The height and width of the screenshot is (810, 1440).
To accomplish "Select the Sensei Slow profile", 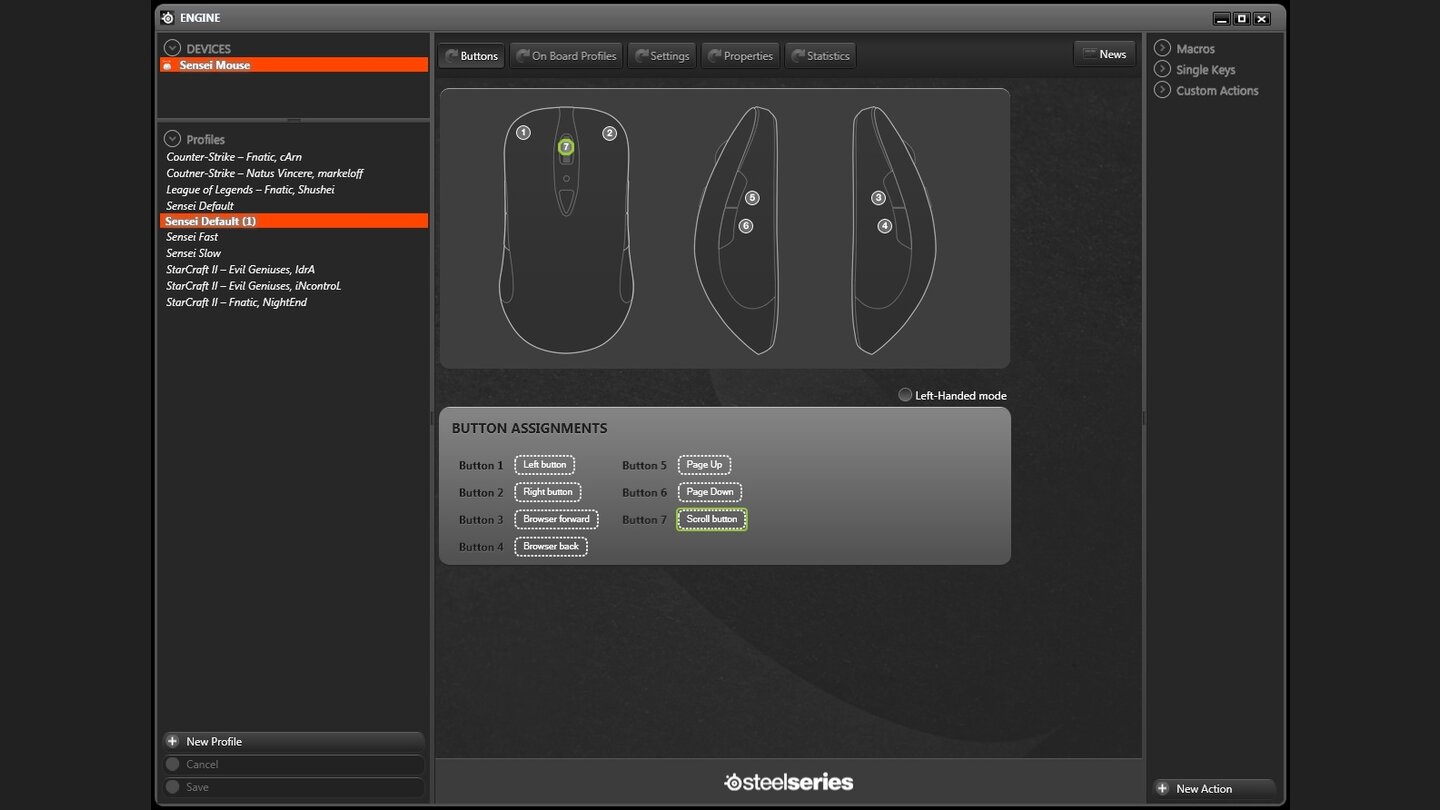I will click(194, 253).
